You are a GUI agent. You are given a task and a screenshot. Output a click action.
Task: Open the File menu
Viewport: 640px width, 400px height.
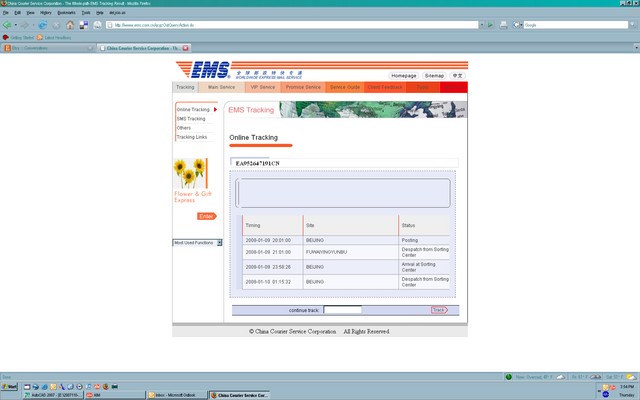click(x=5, y=13)
